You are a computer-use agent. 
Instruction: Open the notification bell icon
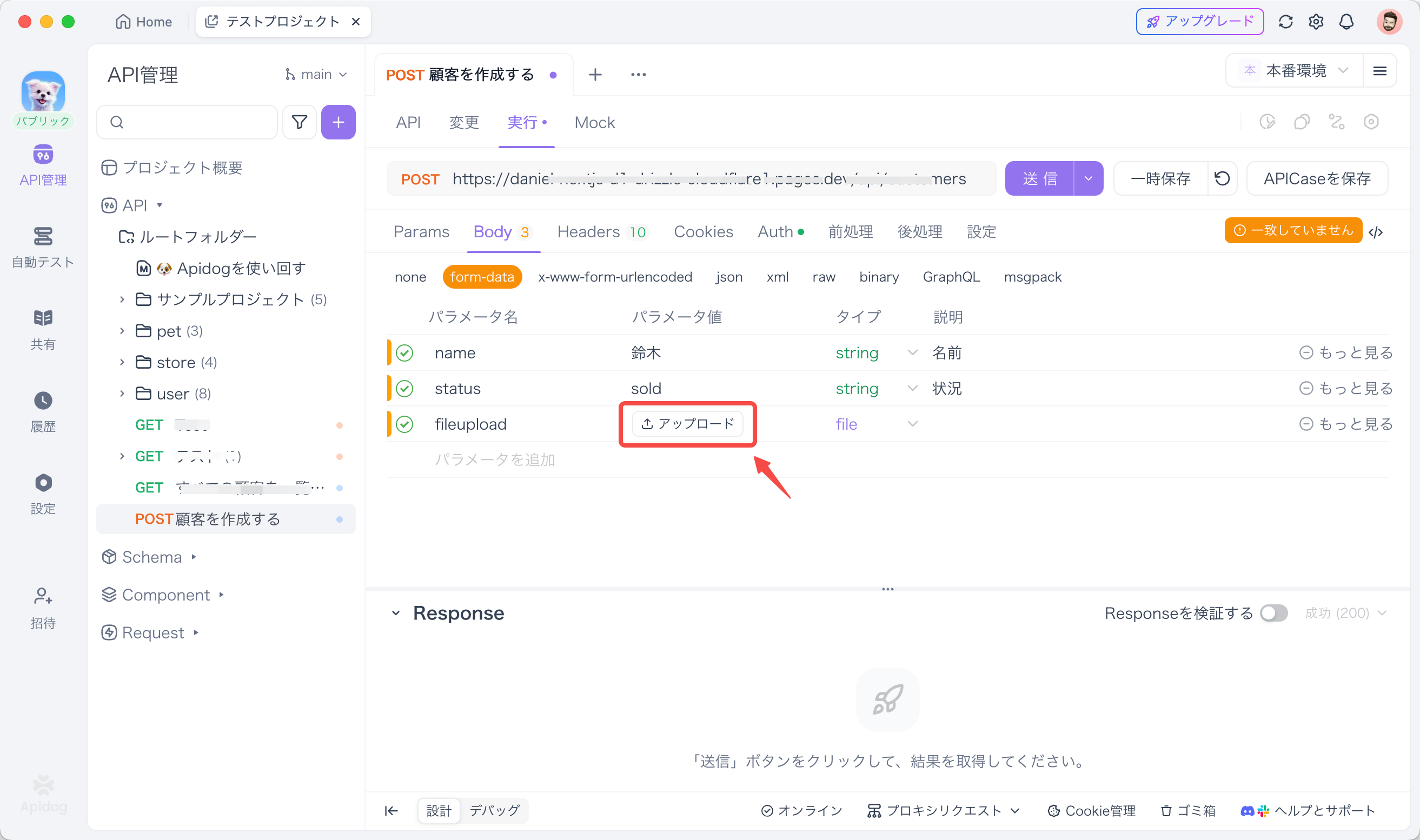coord(1346,22)
